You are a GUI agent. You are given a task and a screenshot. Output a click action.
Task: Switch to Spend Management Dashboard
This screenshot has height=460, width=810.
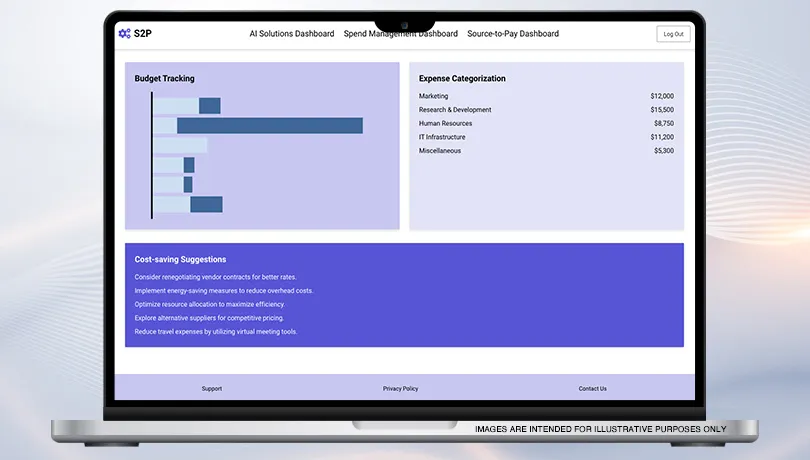tap(400, 34)
